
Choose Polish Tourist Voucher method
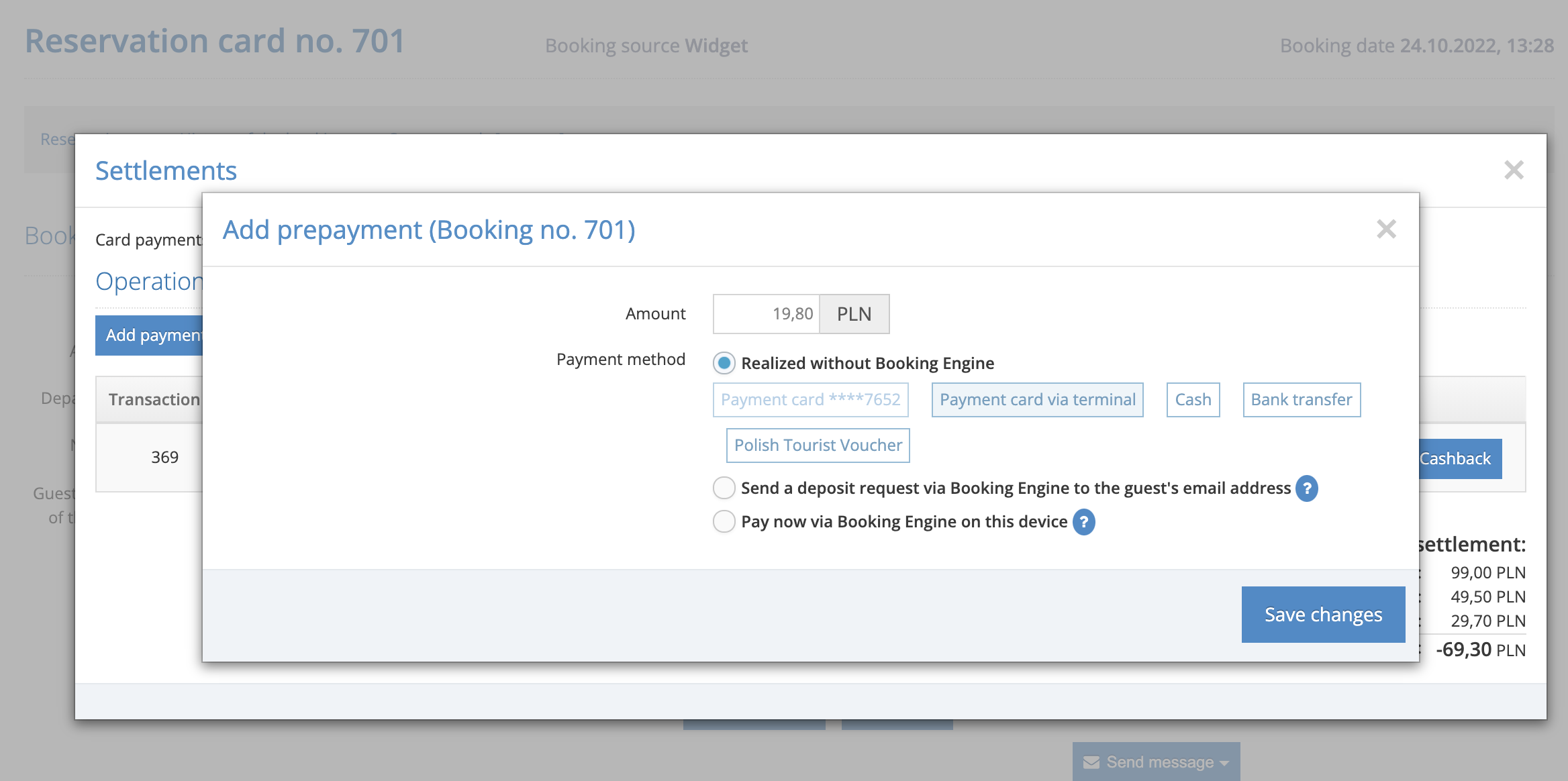[818, 446]
